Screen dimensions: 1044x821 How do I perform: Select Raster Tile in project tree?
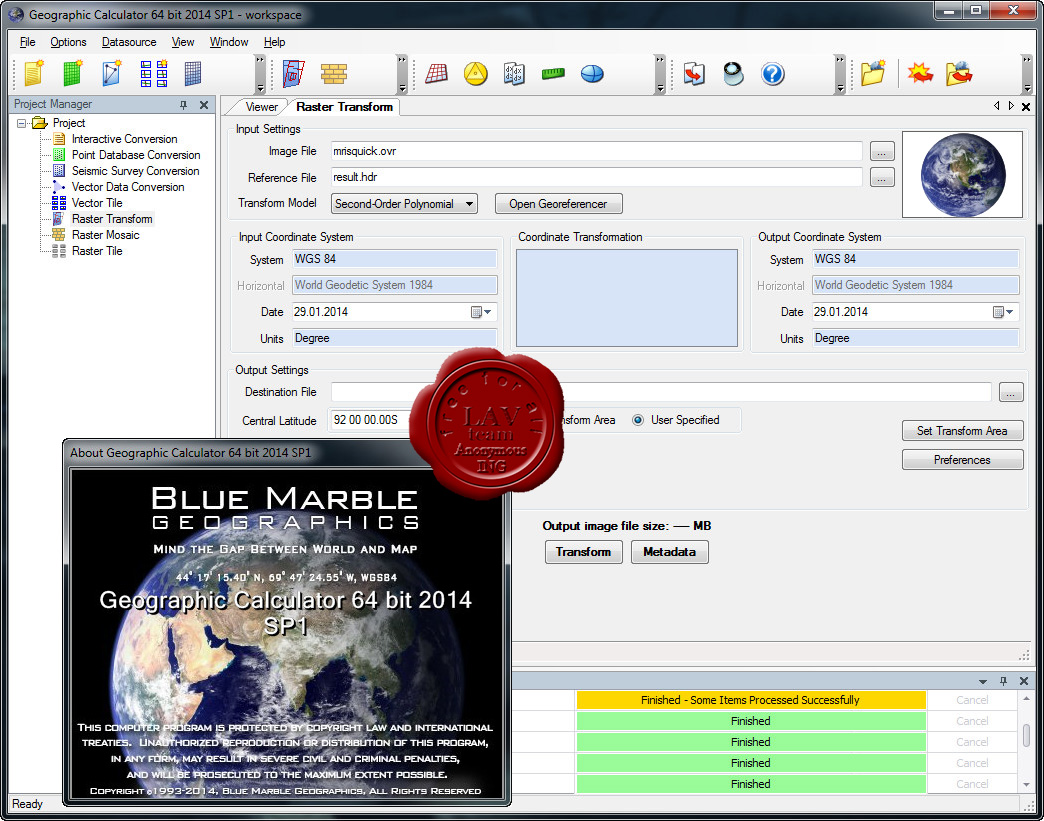tap(97, 251)
